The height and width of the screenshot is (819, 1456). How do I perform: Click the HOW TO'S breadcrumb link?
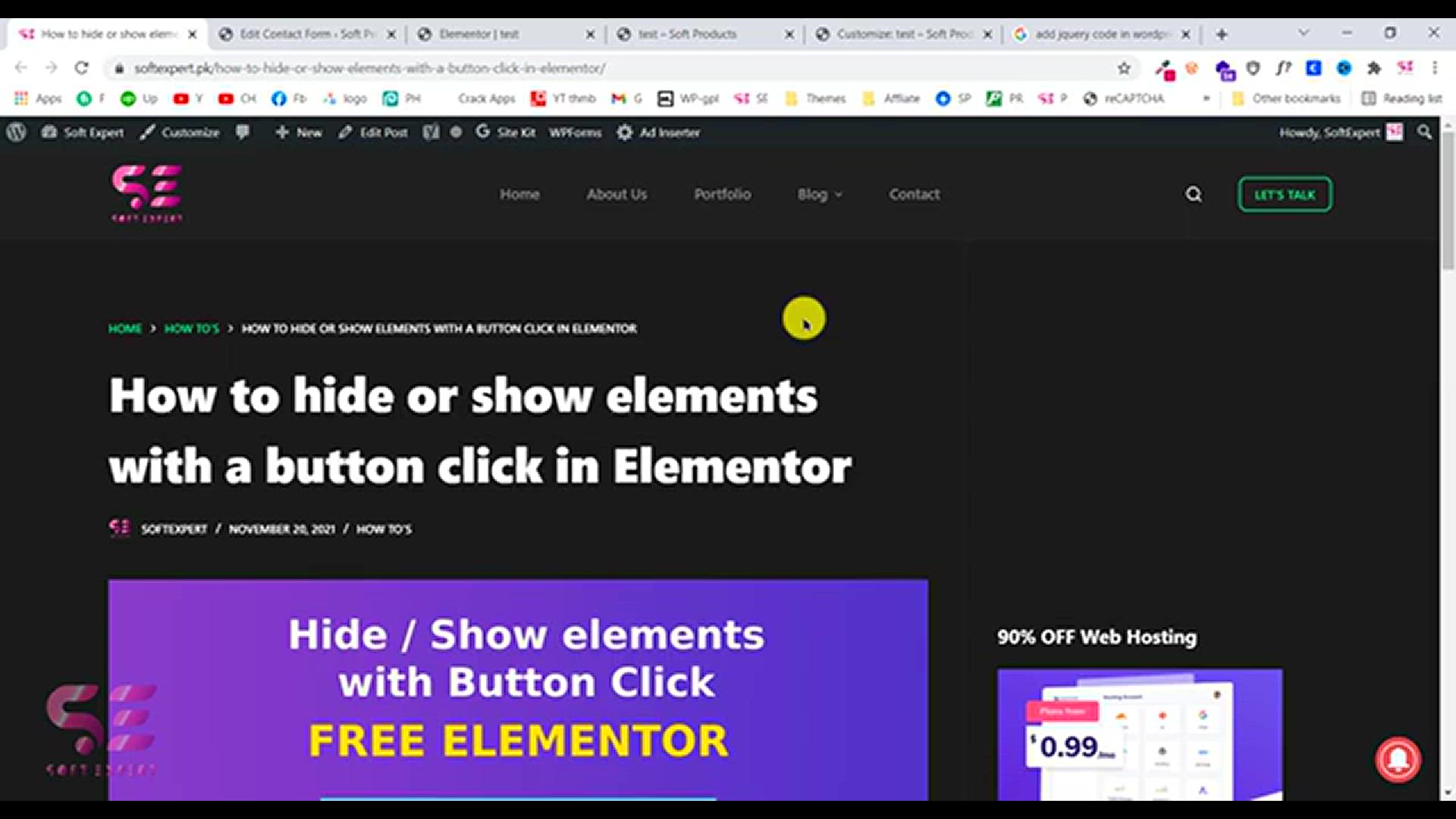click(x=192, y=328)
